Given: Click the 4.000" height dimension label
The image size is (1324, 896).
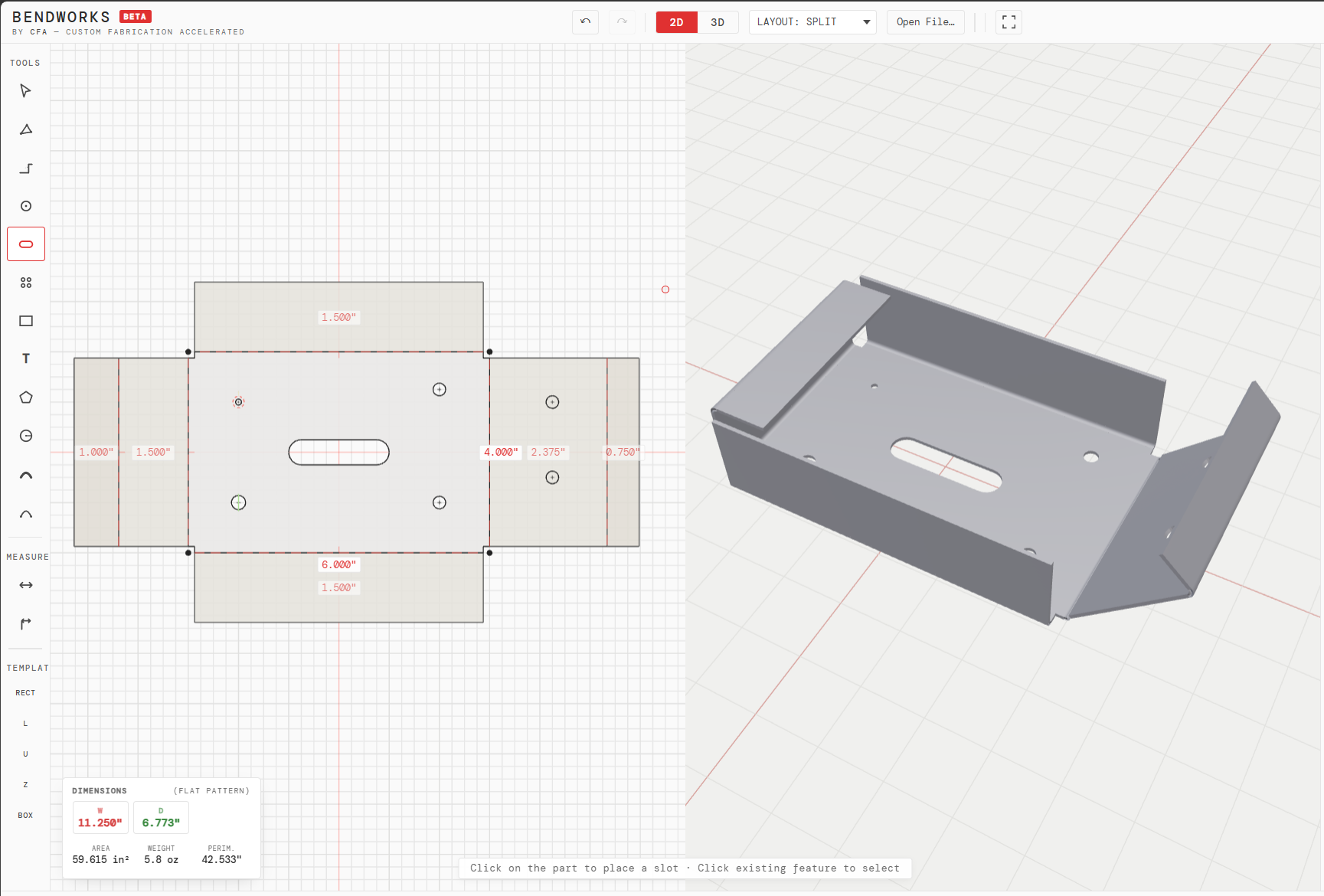Looking at the screenshot, I should point(501,453).
